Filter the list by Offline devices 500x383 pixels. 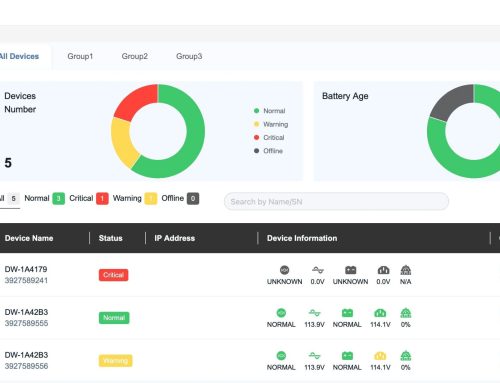(x=180, y=198)
